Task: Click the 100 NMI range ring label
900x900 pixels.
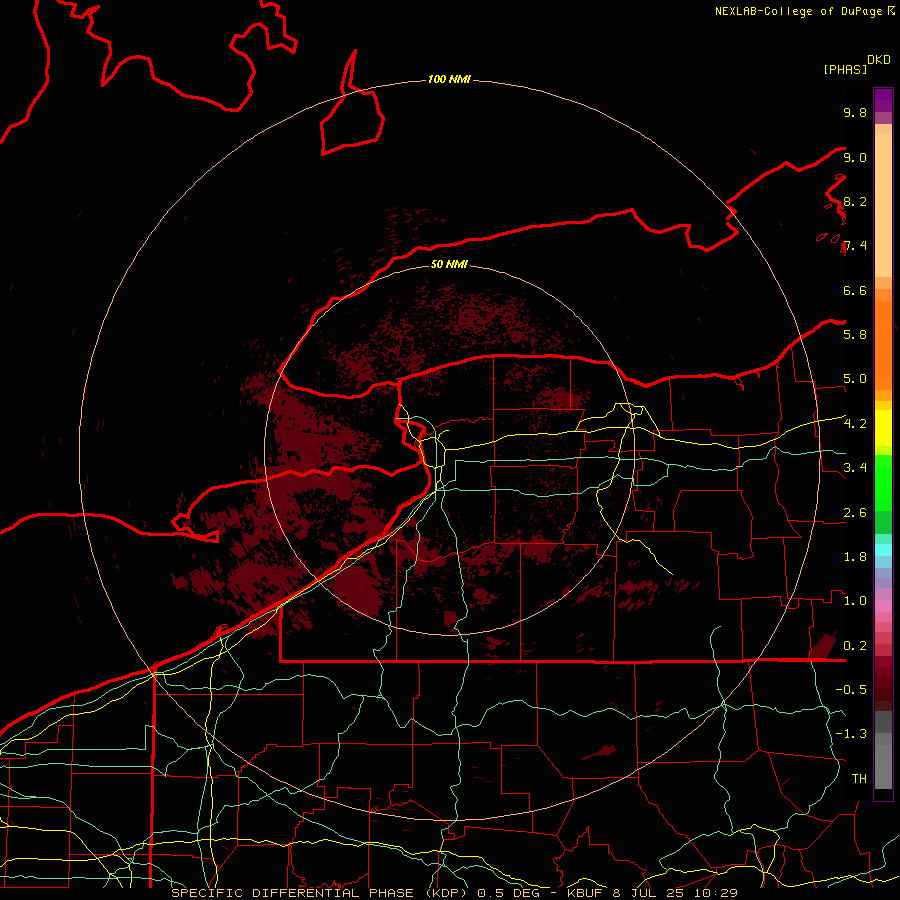Action: (449, 79)
